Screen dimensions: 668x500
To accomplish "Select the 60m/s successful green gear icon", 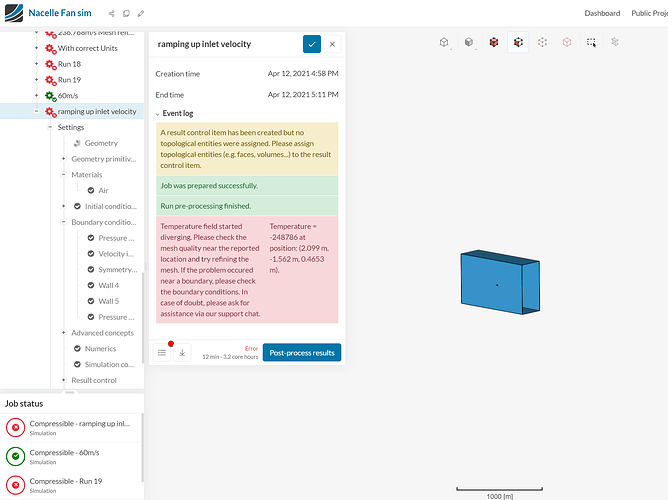I will (x=51, y=96).
